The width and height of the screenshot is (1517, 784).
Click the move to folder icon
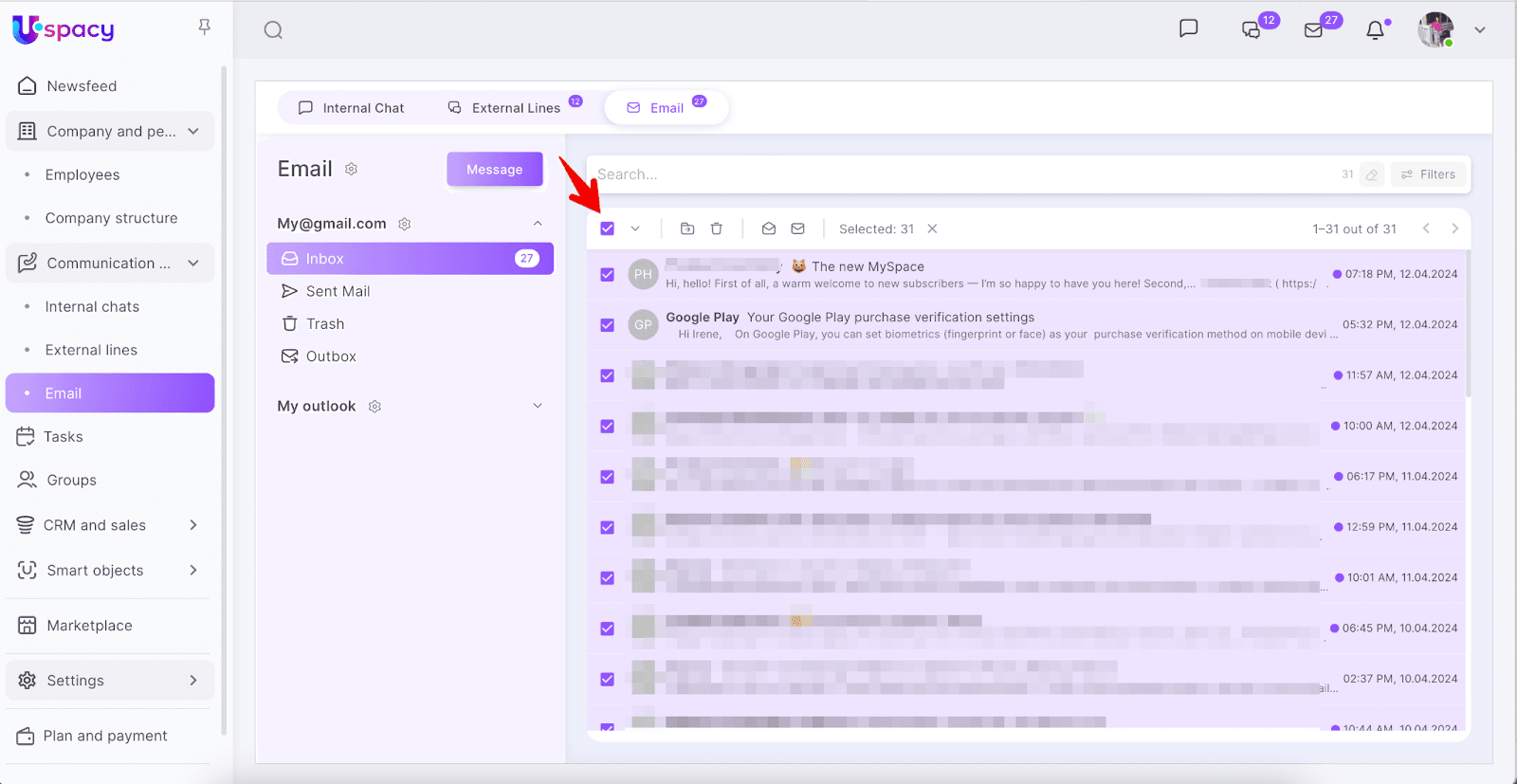point(687,228)
